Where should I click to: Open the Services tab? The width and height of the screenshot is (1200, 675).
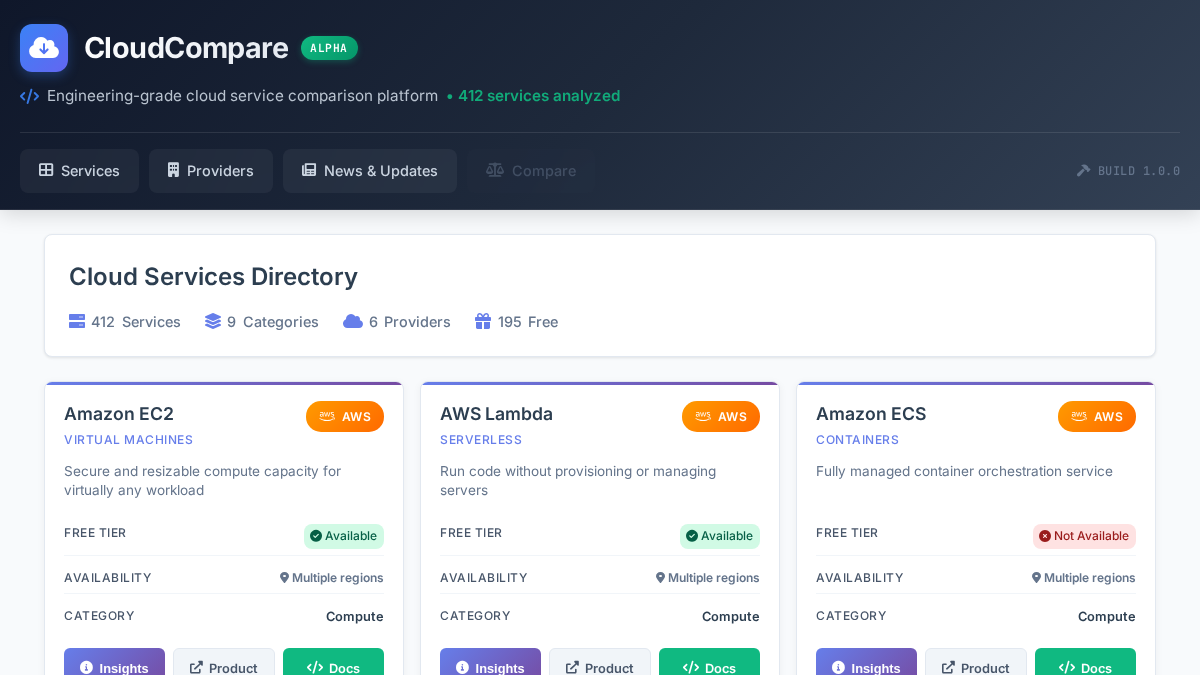(x=79, y=171)
